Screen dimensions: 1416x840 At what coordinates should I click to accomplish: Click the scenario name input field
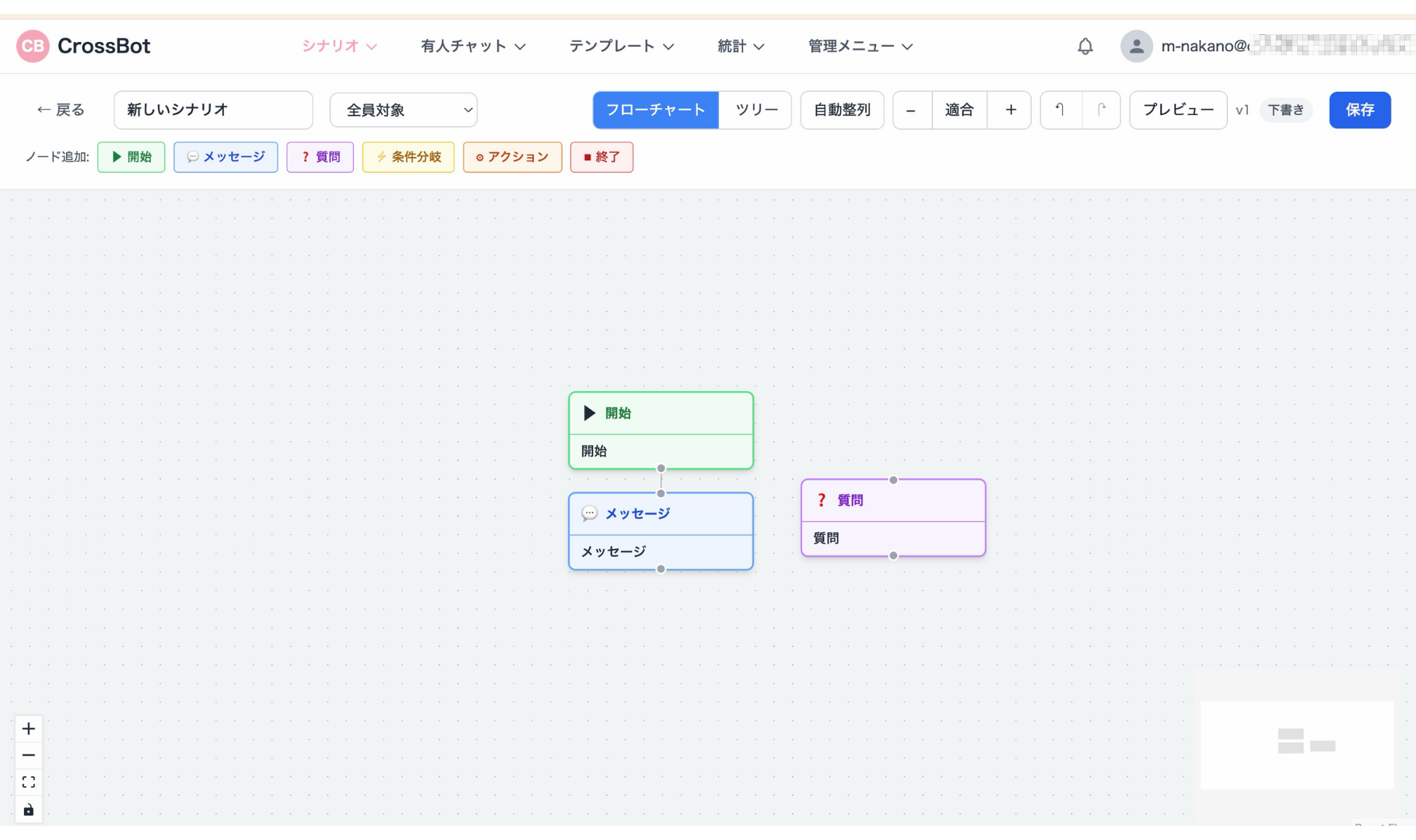tap(213, 110)
